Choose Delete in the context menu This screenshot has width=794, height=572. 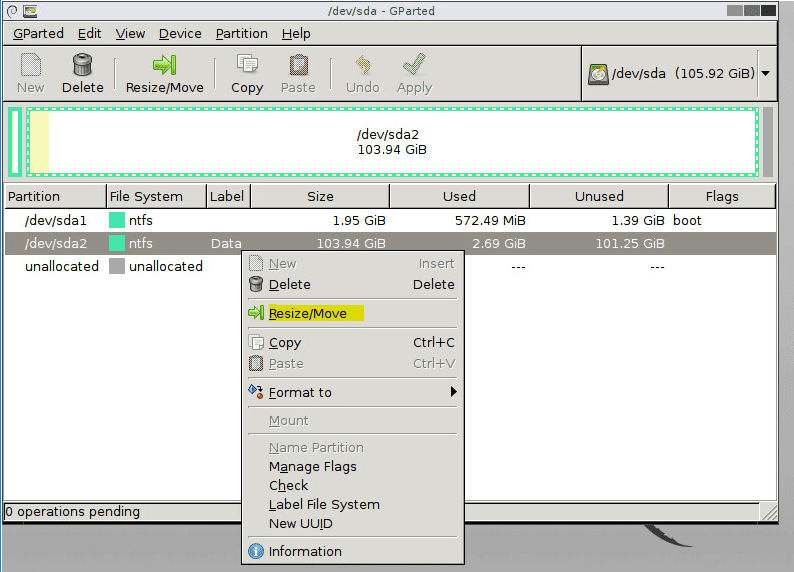[352, 284]
